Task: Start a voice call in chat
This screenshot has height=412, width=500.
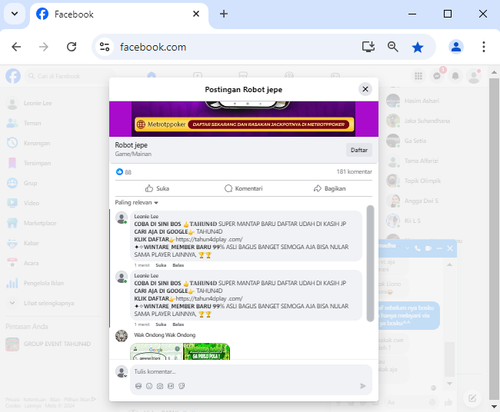Action: 417,248
